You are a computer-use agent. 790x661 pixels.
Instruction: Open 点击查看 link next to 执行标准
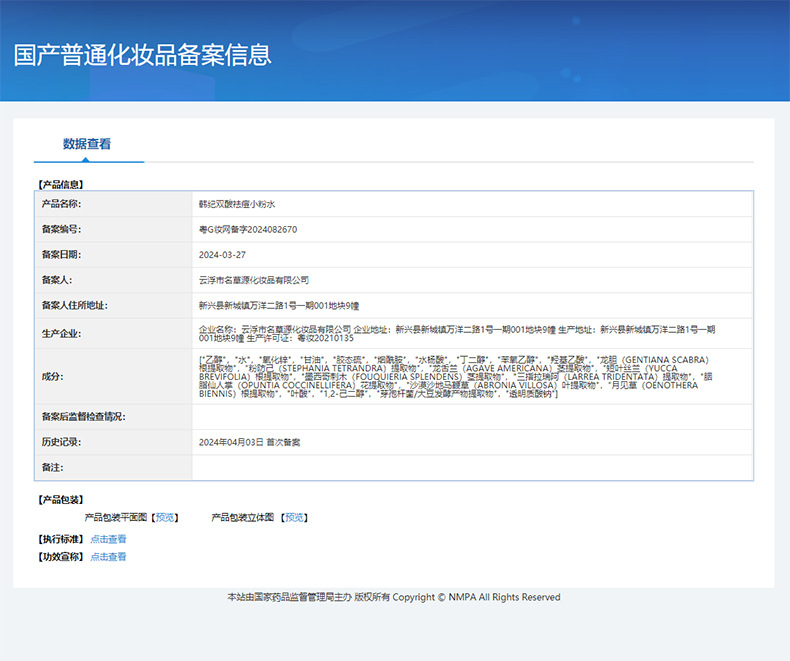[x=108, y=539]
